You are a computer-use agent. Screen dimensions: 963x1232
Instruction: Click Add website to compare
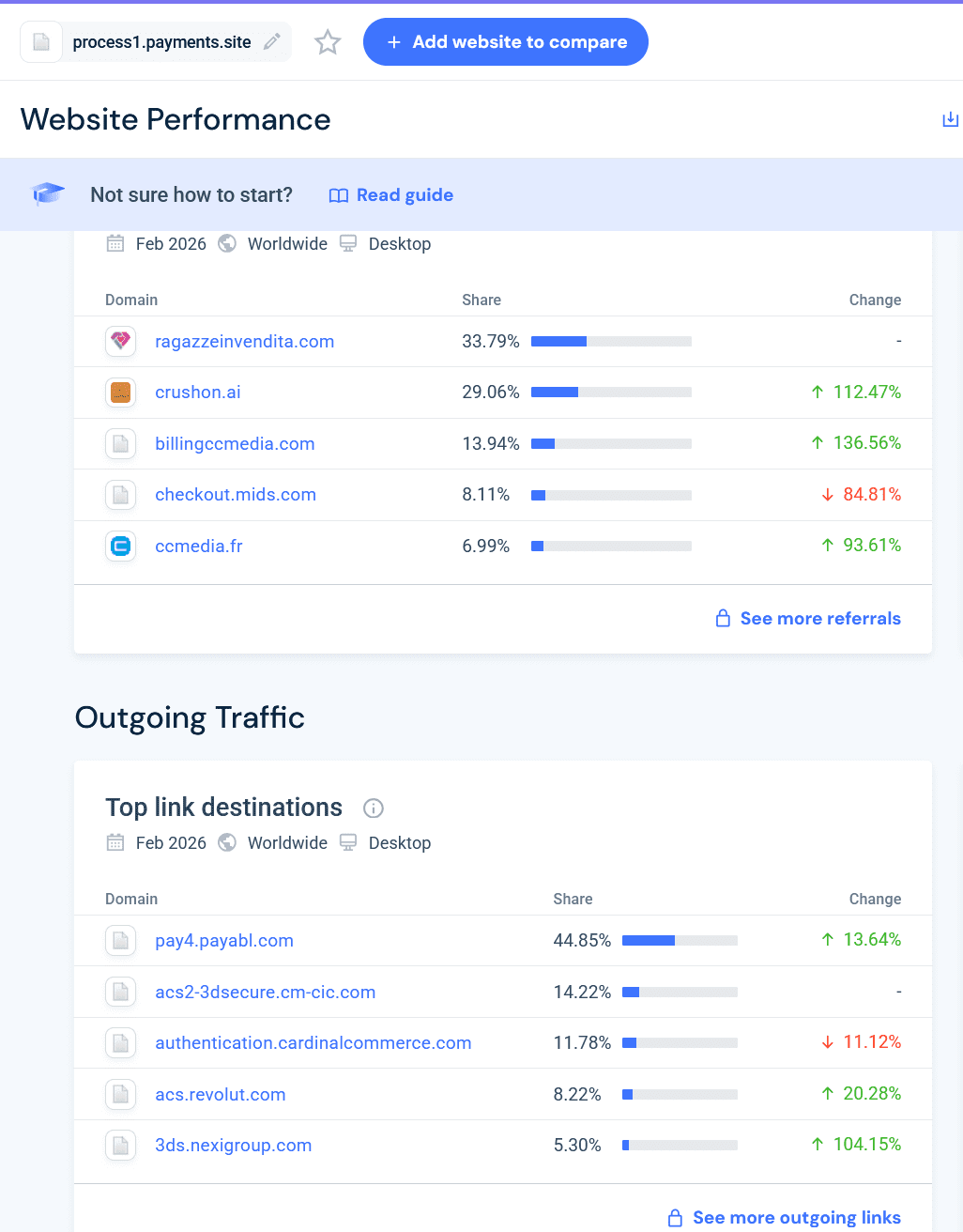point(505,41)
